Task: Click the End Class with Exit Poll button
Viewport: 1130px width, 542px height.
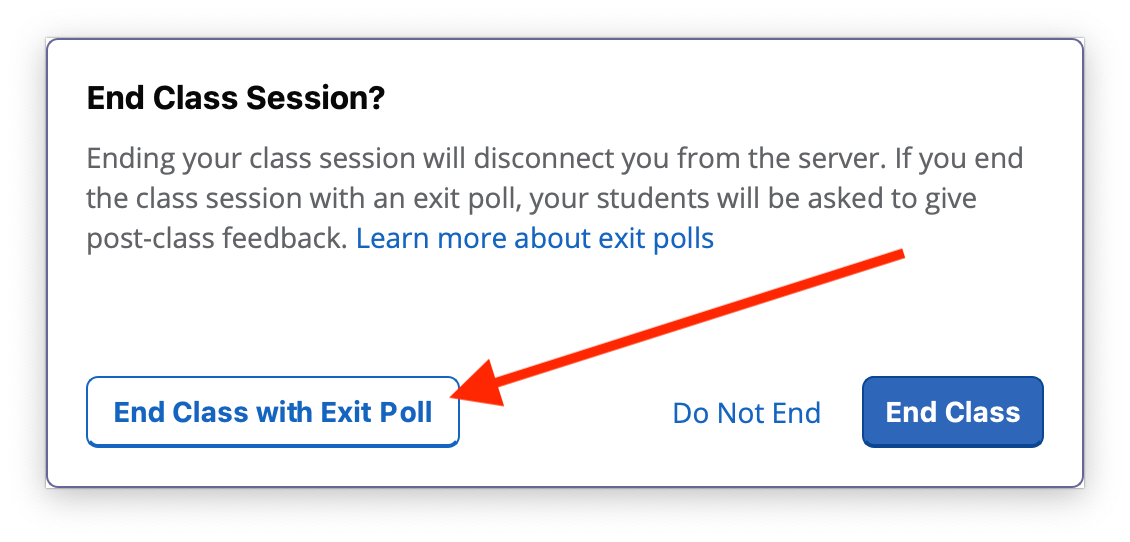Action: [x=272, y=412]
